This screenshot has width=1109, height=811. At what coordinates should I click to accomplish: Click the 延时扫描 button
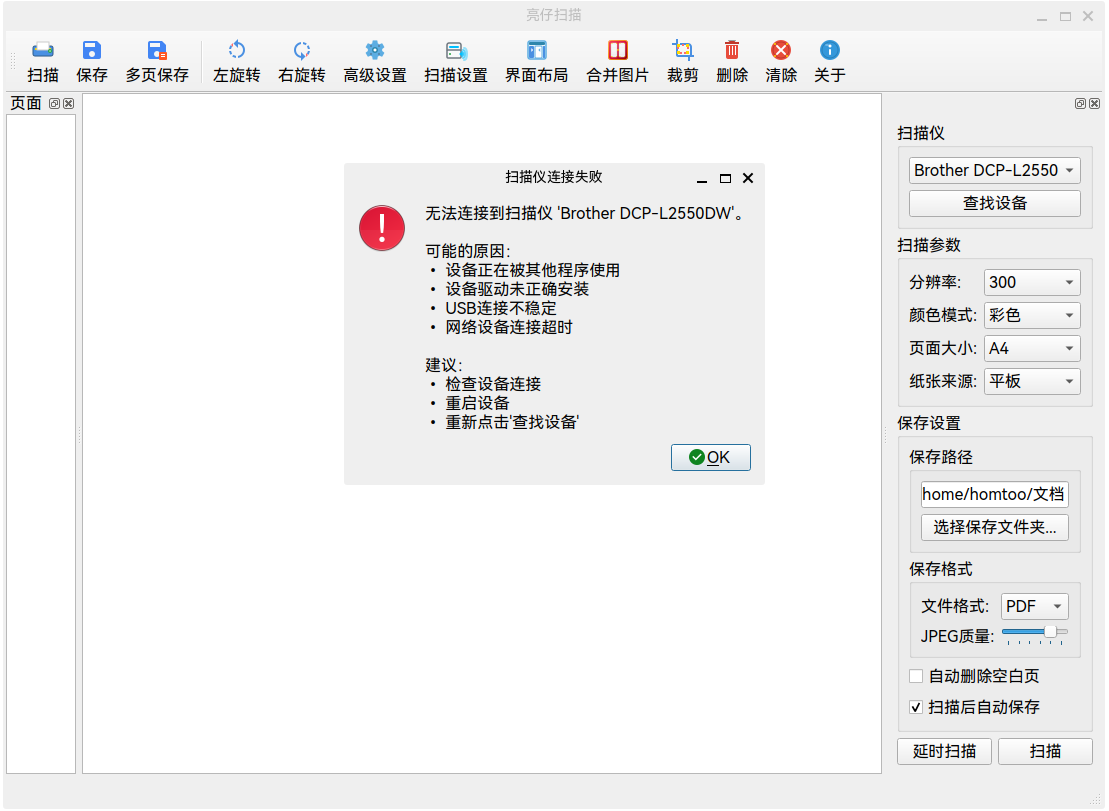pyautogui.click(x=944, y=752)
